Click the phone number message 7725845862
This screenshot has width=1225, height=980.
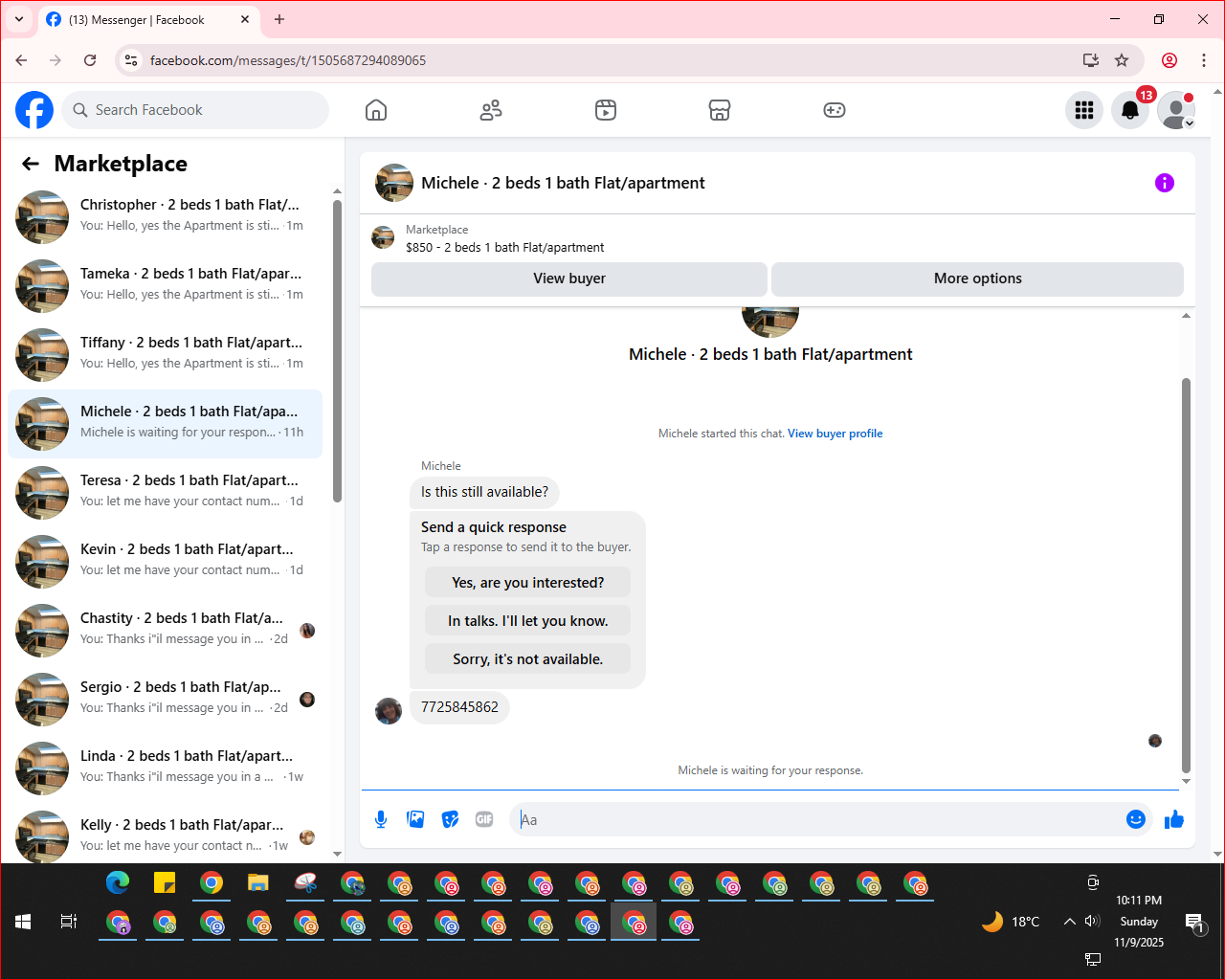(459, 707)
